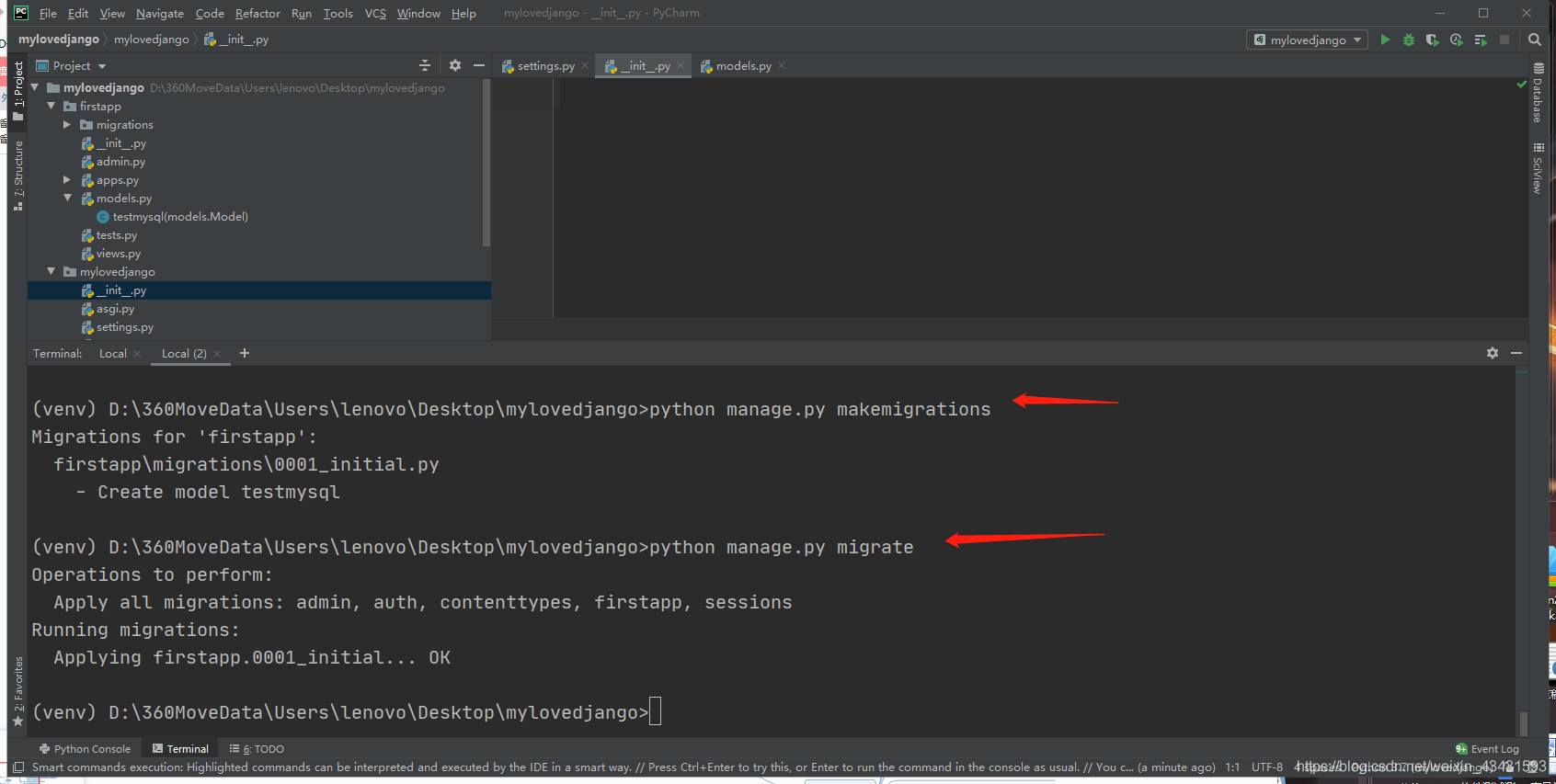This screenshot has width=1556, height=784.
Task: Select the Local (2) terminal tab
Action: [x=184, y=354]
